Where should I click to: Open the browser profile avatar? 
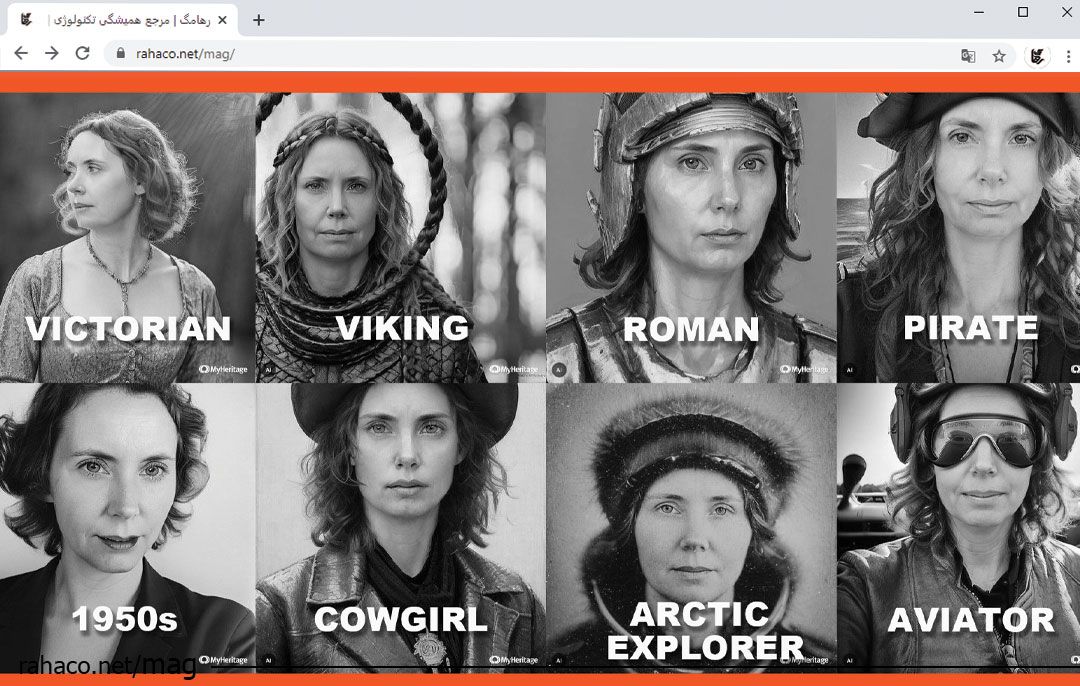[x=1037, y=56]
